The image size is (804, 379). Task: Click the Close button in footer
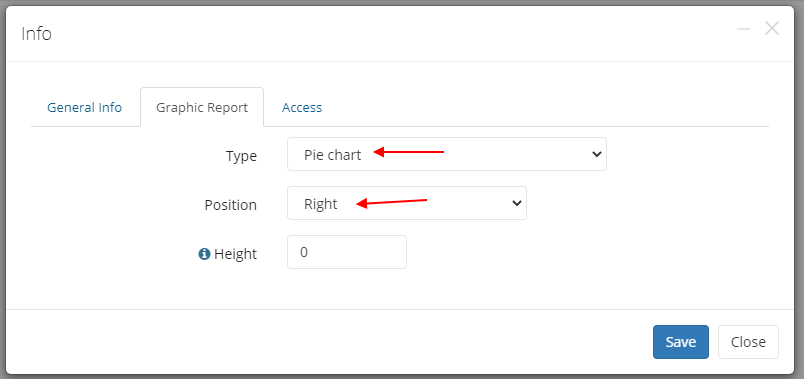click(748, 342)
